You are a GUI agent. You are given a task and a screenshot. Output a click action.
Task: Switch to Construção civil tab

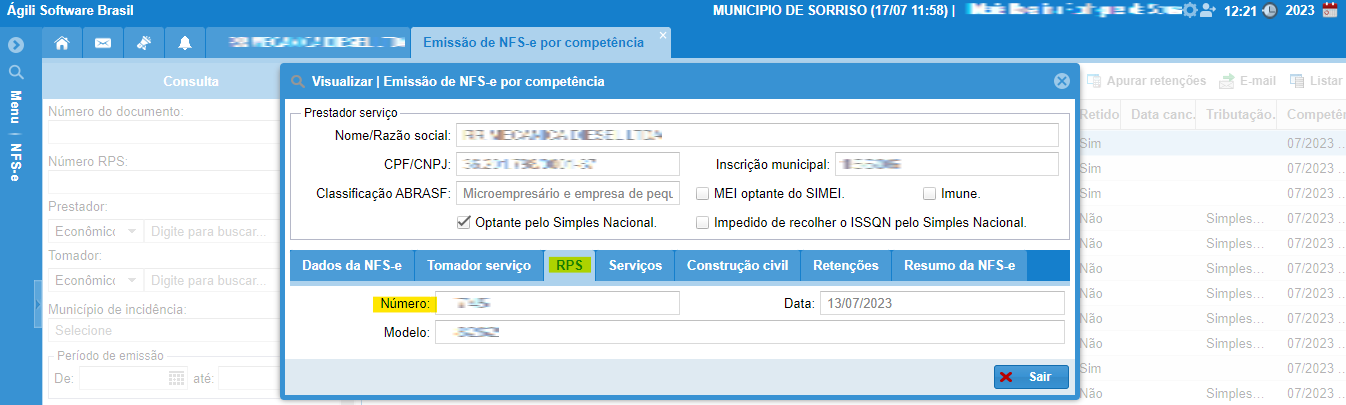click(x=738, y=265)
